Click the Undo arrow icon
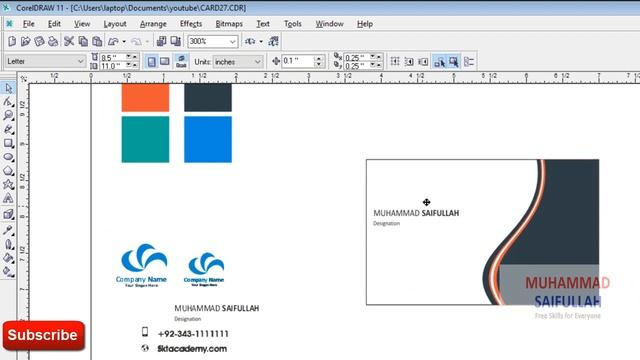The height and width of the screenshot is (360, 640). click(x=113, y=41)
